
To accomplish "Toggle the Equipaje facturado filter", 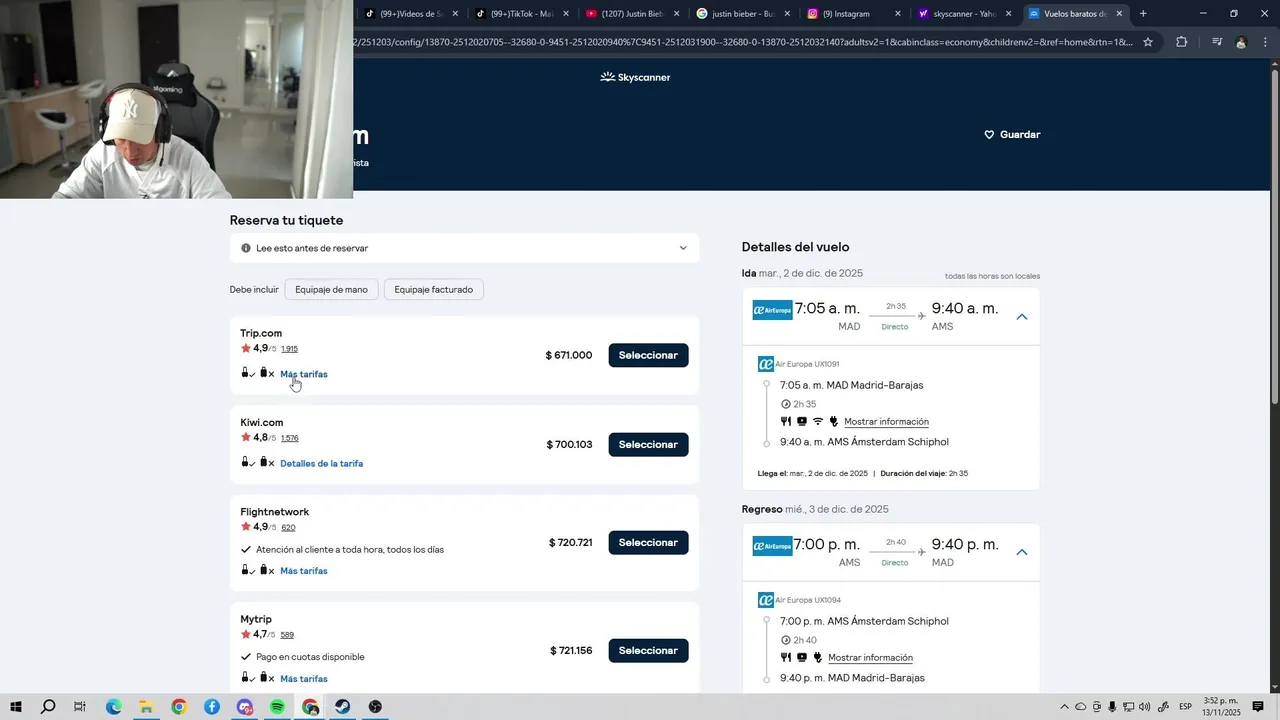I will [x=434, y=289].
